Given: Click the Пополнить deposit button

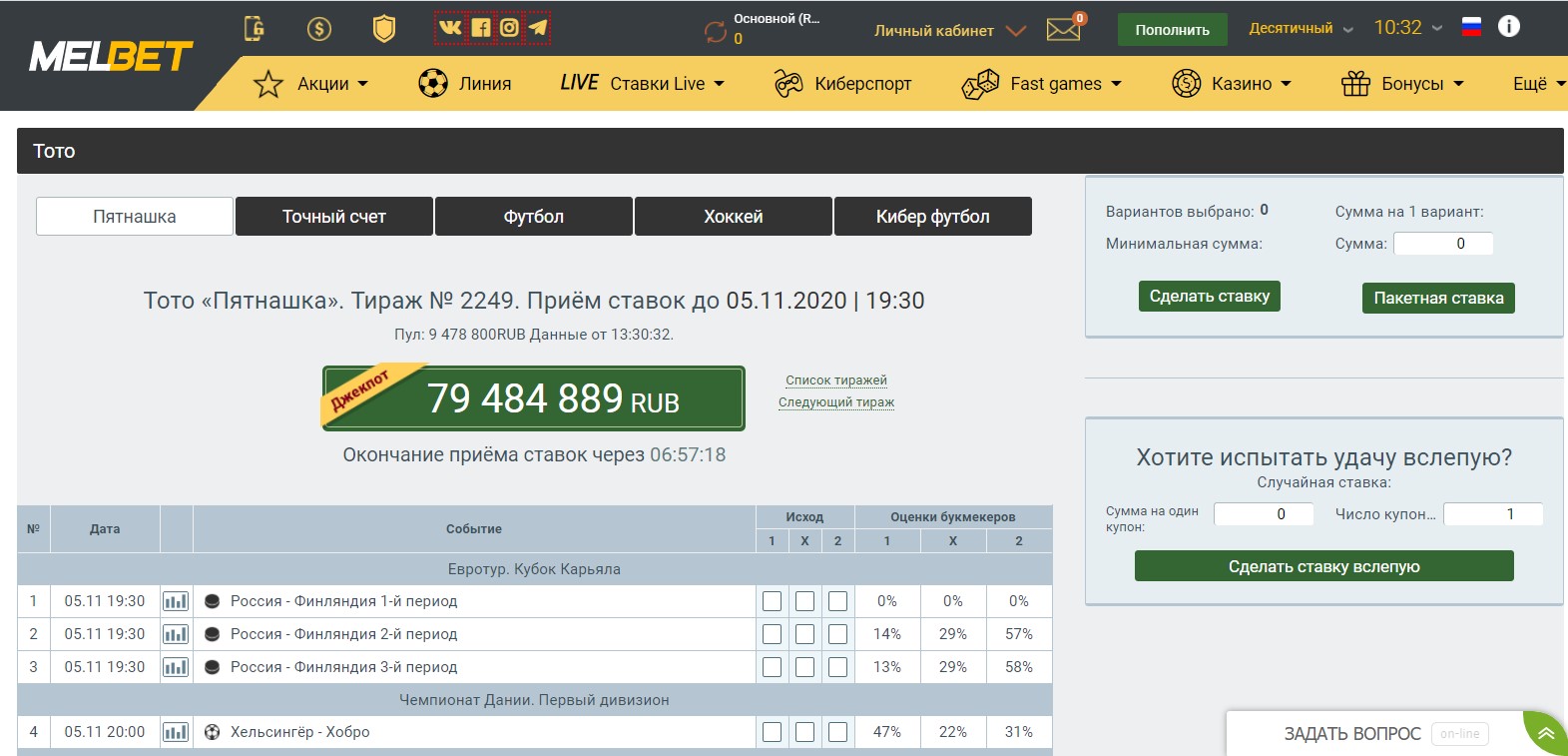Looking at the screenshot, I should pyautogui.click(x=1173, y=30).
